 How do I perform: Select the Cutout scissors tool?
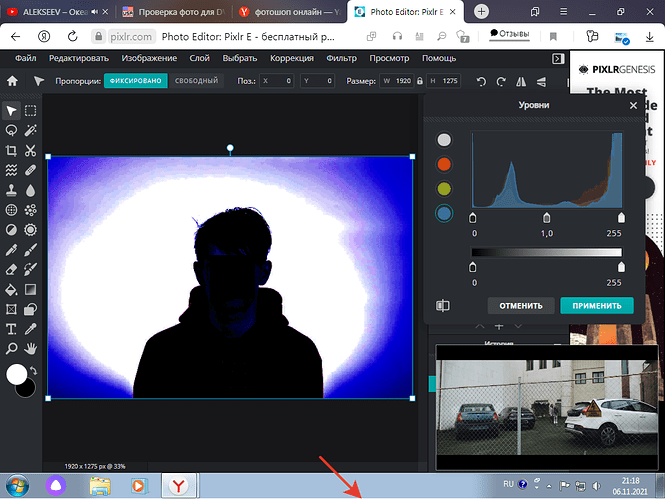[31, 150]
